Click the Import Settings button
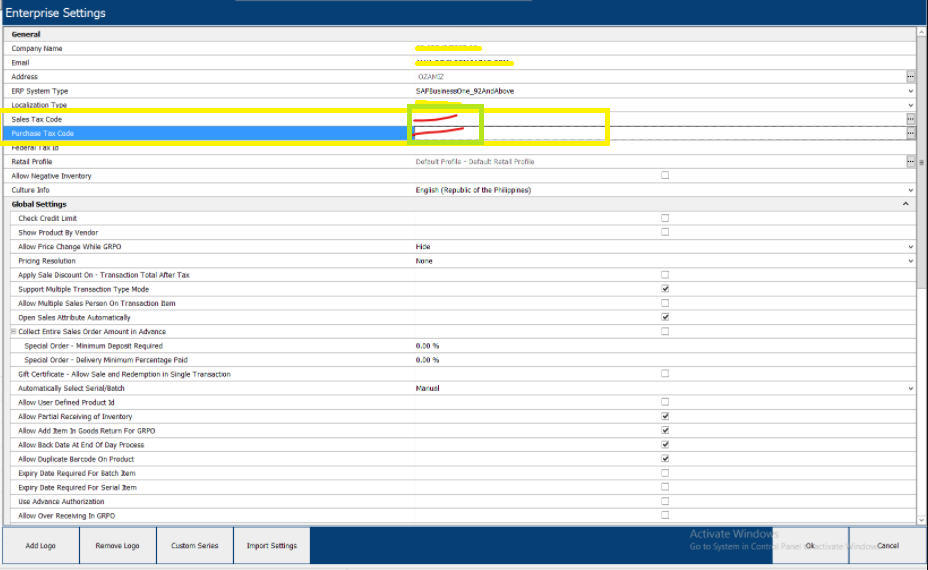 click(272, 546)
